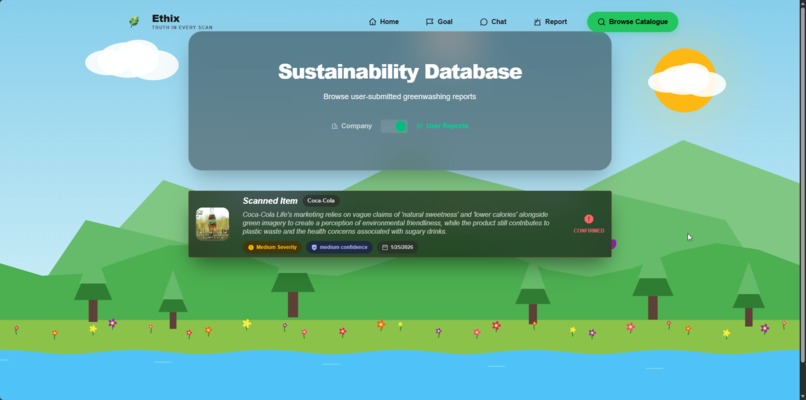Click the Coca-Cola brand tag
The height and width of the screenshot is (400, 806).
point(321,201)
